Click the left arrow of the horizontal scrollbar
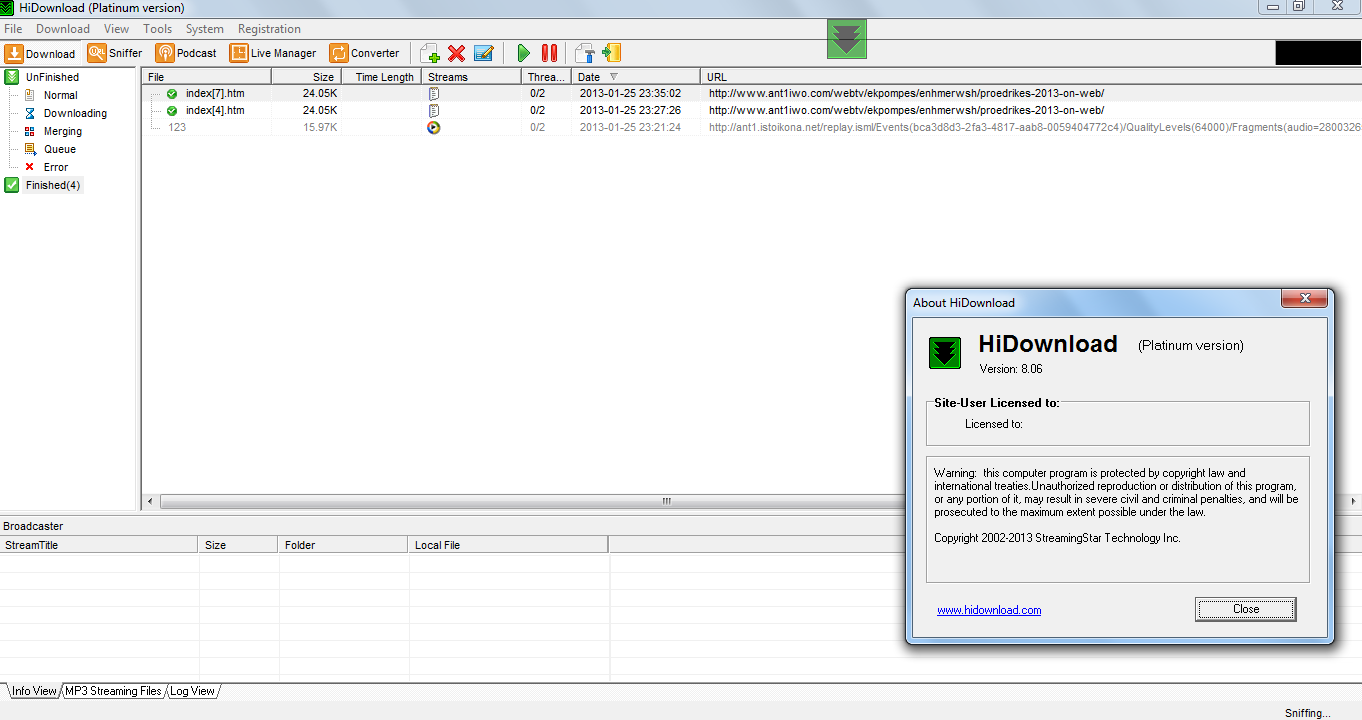The height and width of the screenshot is (720, 1362). [x=151, y=501]
